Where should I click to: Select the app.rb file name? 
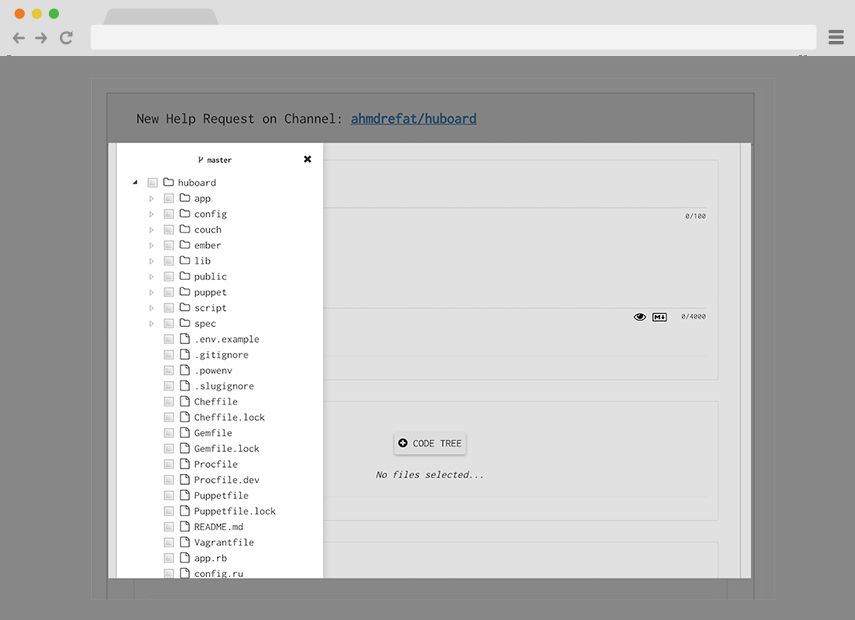click(210, 558)
